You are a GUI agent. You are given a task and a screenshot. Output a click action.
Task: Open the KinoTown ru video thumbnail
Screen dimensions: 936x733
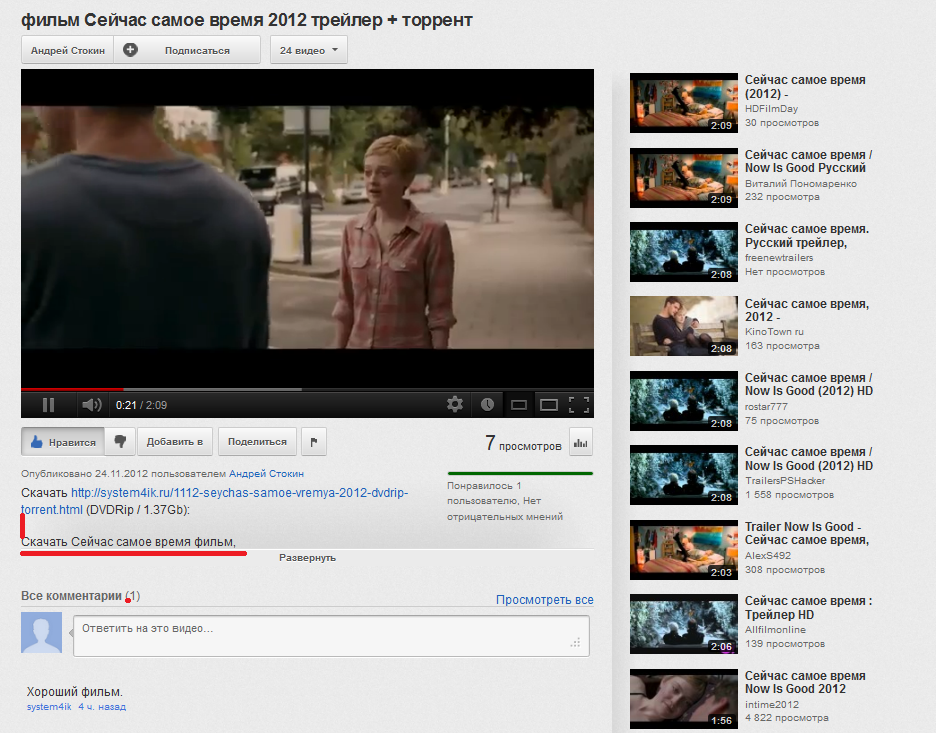coord(683,326)
